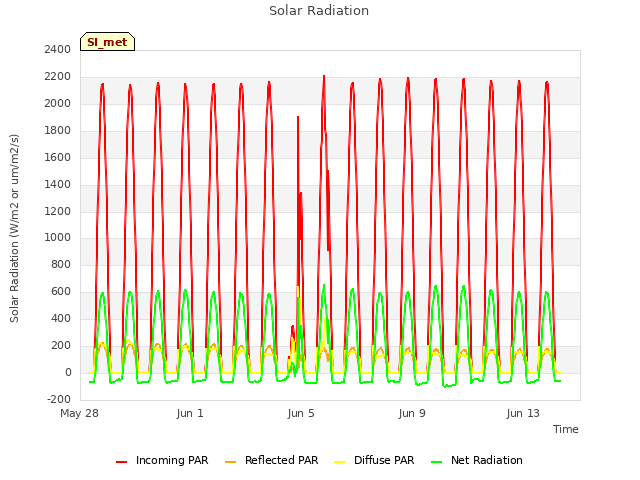Select the May 28 x-axis tick label
The image size is (640, 480).
pos(80,413)
